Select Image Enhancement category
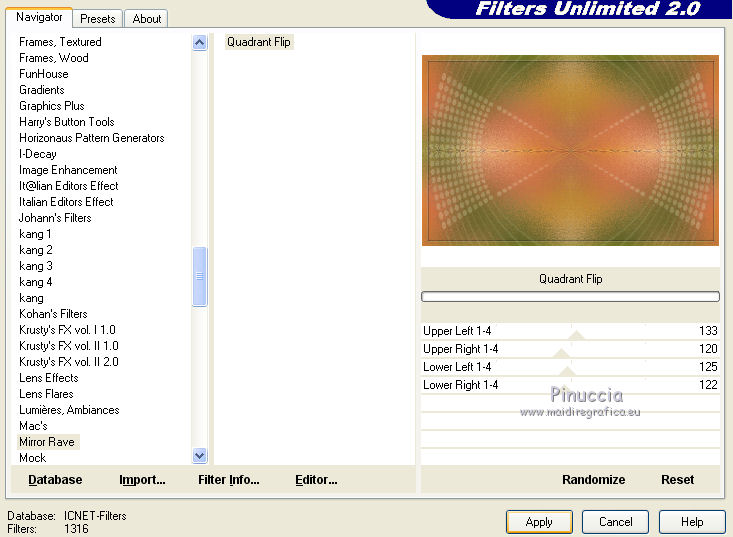This screenshot has height=537, width=733. [68, 170]
